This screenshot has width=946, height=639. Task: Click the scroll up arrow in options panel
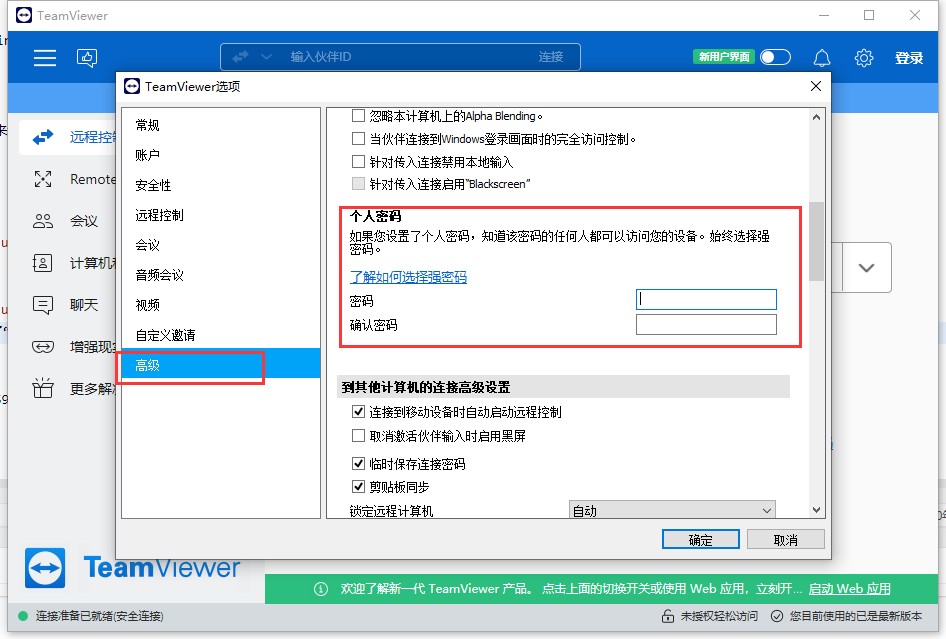pyautogui.click(x=816, y=118)
